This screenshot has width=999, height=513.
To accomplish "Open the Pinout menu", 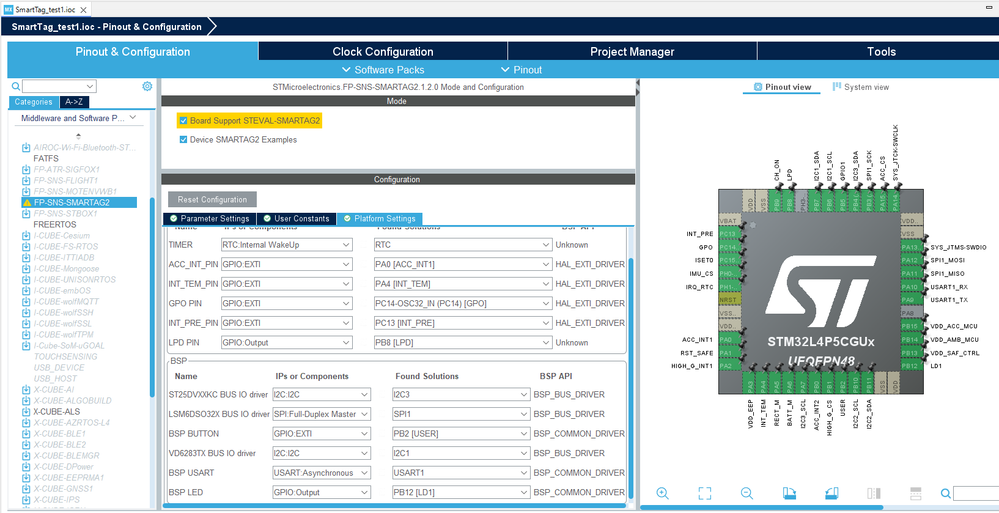I will tap(521, 69).
